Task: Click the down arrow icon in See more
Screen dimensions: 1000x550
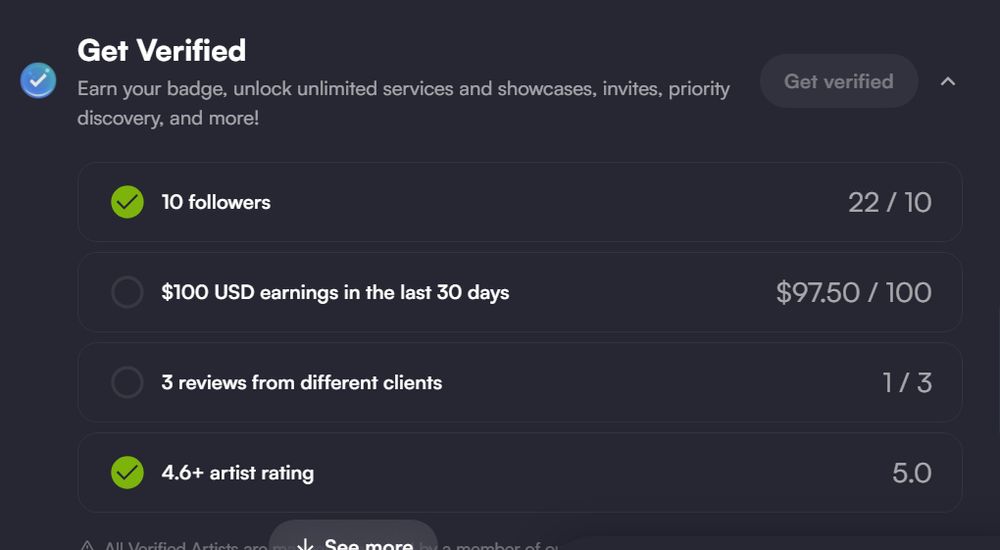Action: click(305, 544)
